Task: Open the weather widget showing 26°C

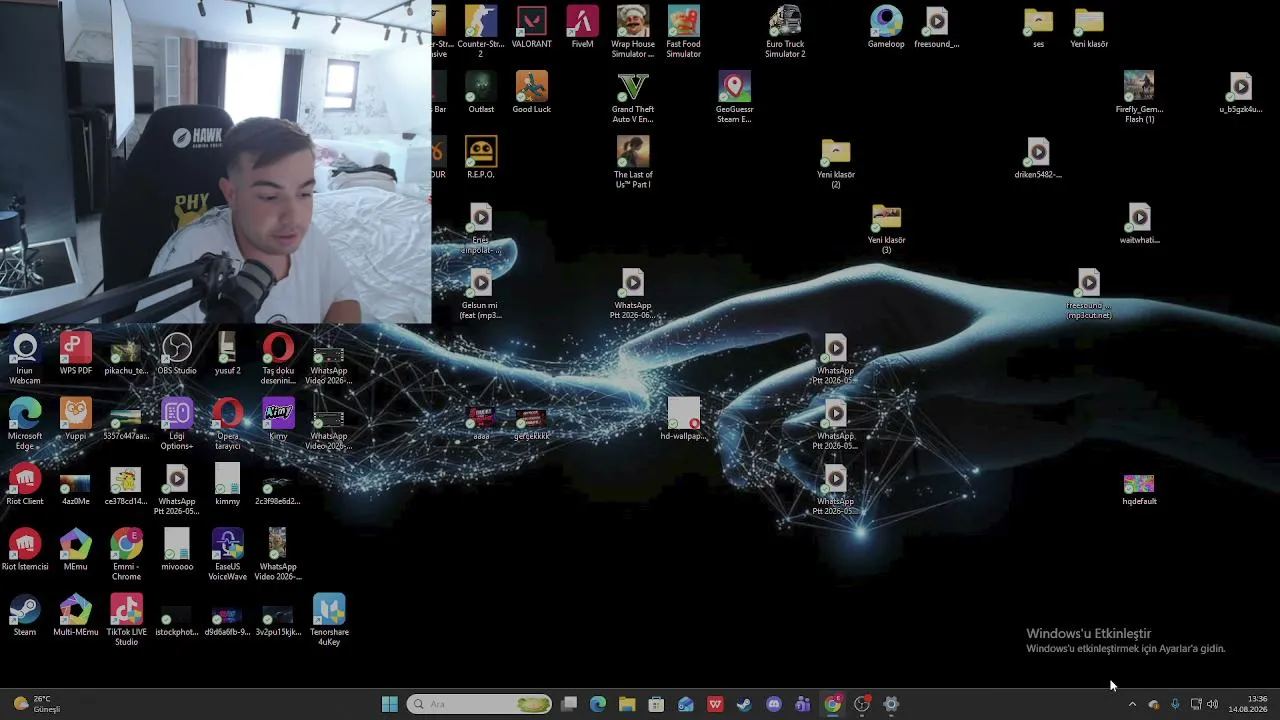Action: (38, 704)
